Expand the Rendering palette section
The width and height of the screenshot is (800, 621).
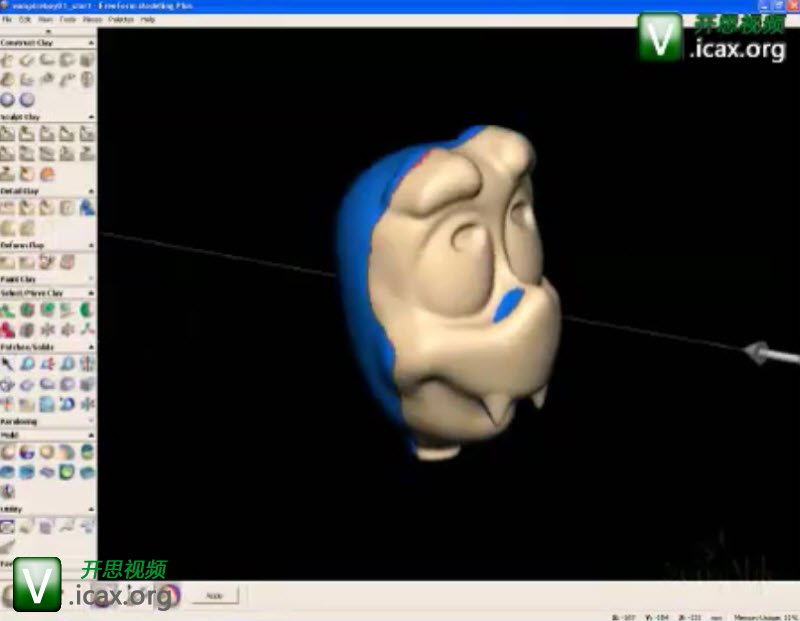click(92, 421)
